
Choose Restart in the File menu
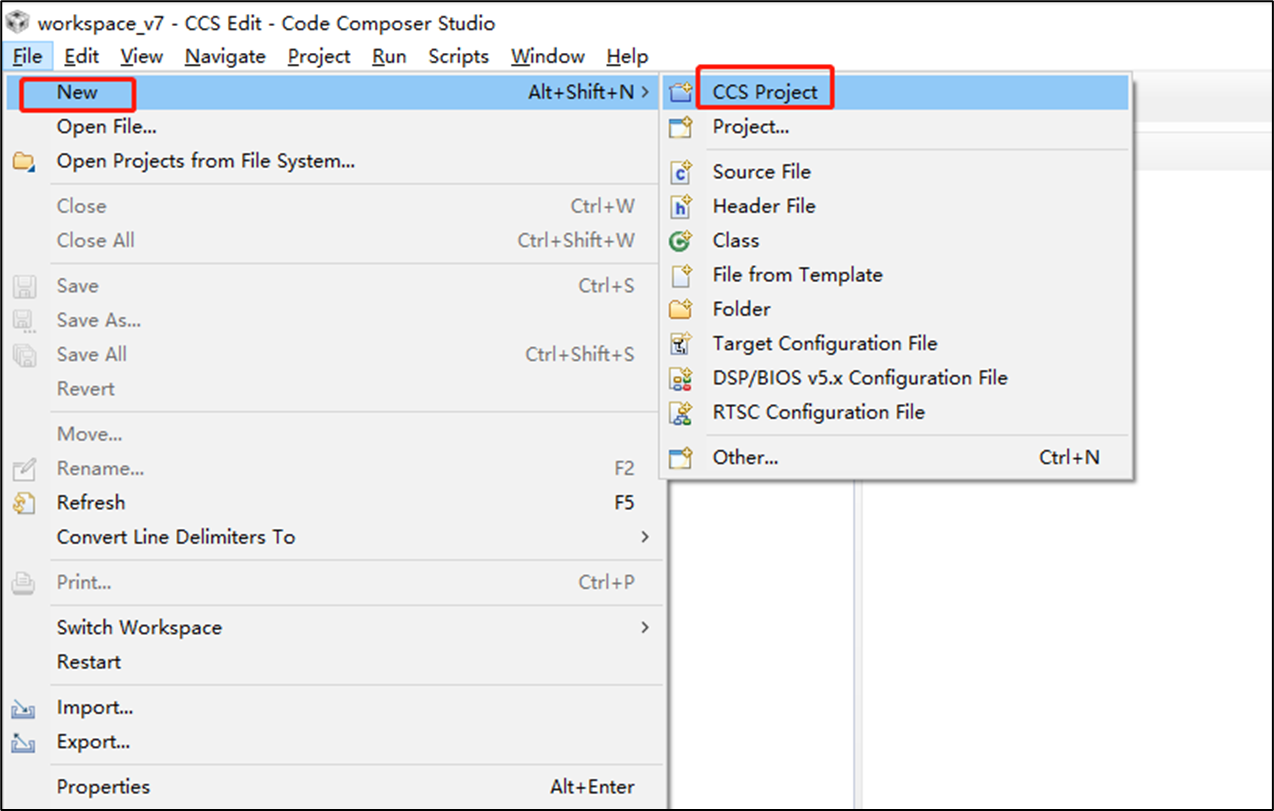click(x=334, y=662)
